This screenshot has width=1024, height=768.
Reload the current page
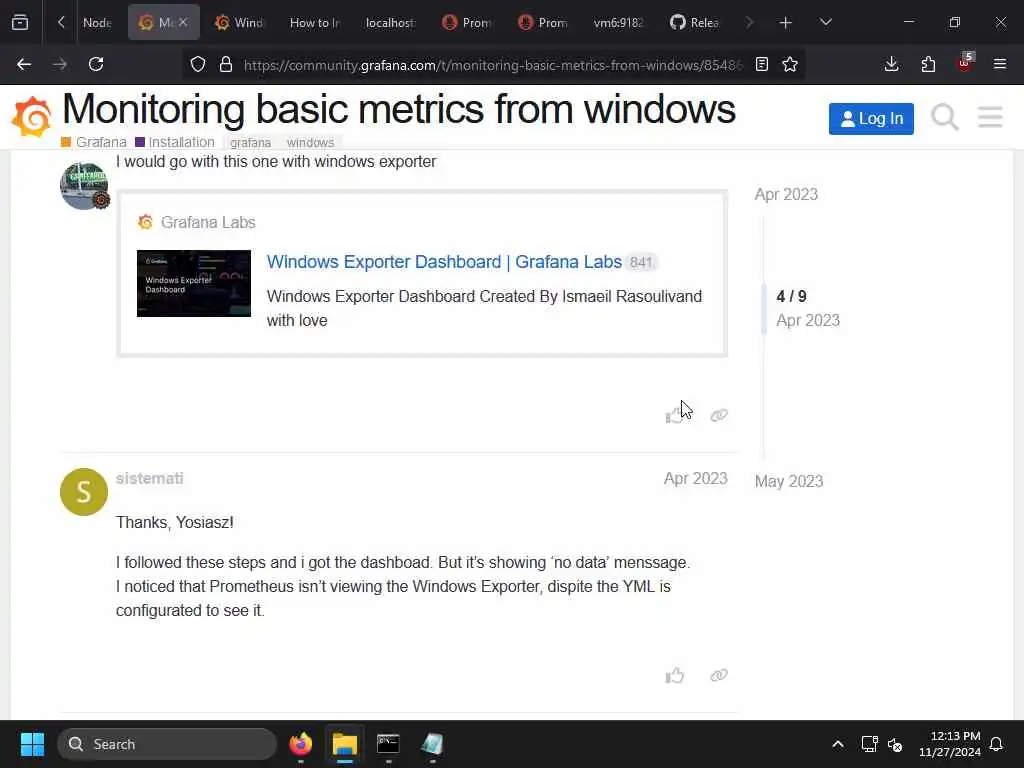click(x=96, y=64)
